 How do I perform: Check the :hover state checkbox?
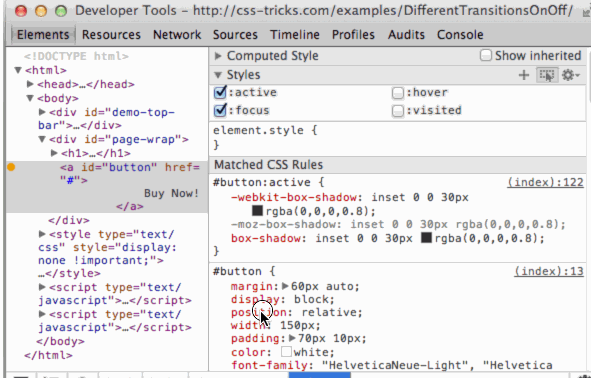point(398,93)
